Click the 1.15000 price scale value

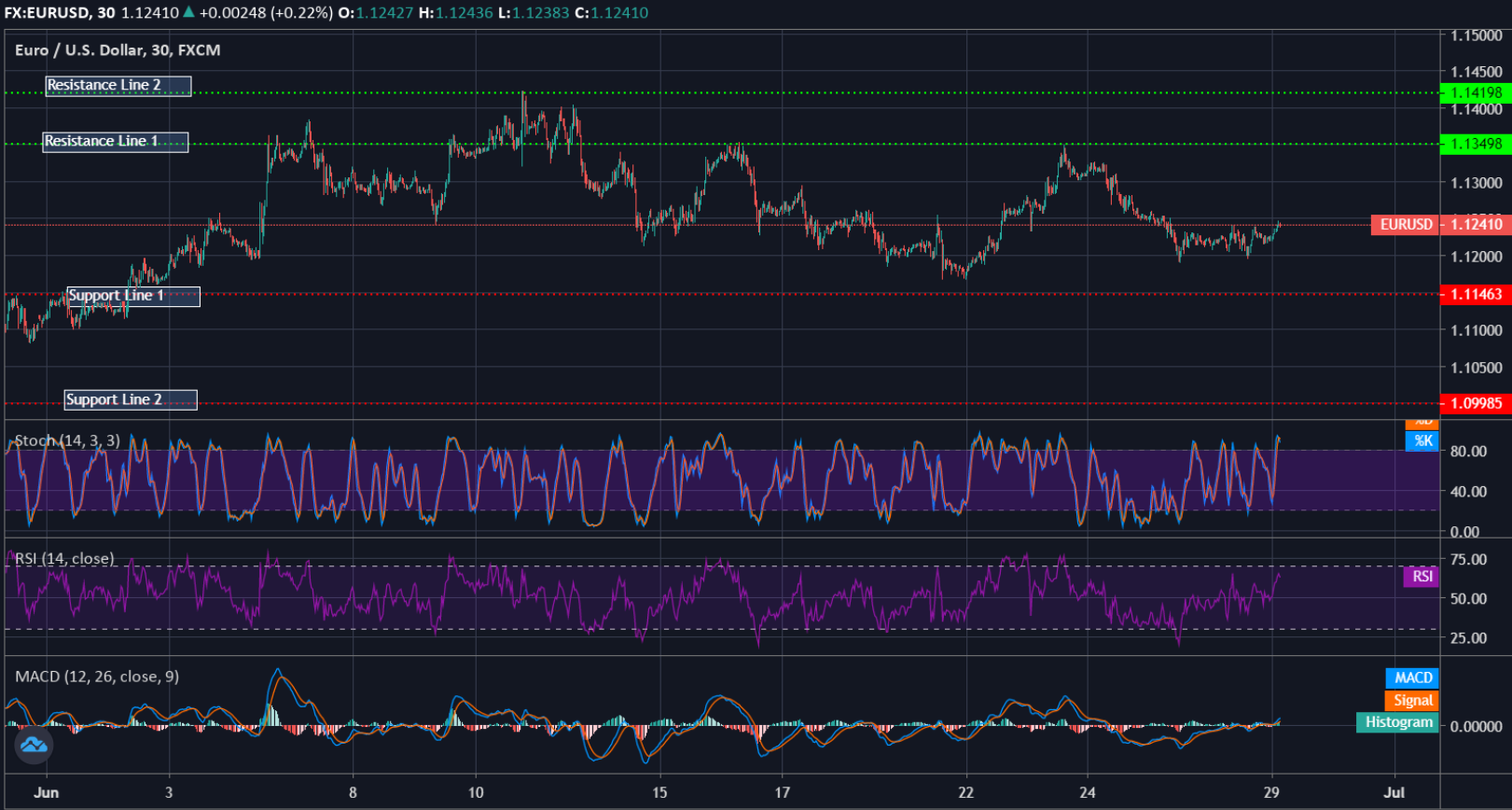1477,35
